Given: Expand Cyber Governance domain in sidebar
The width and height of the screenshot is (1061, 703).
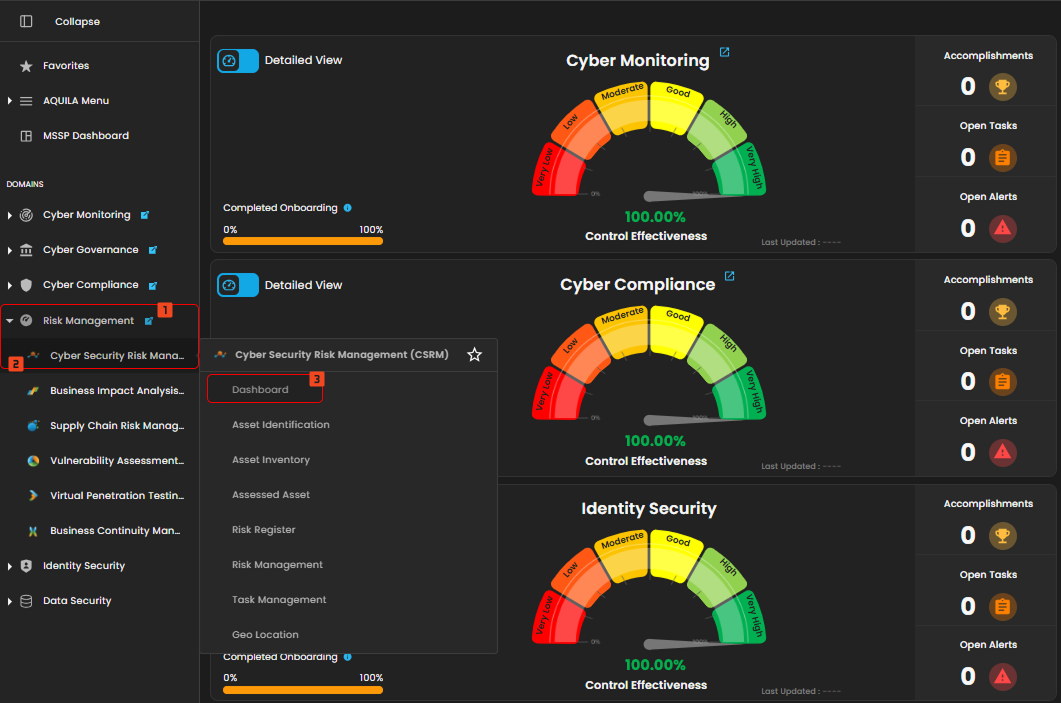Looking at the screenshot, I should pyautogui.click(x=10, y=250).
